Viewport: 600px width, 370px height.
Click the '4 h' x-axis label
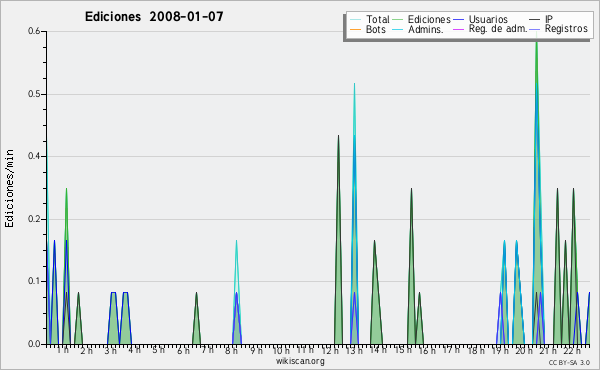[x=134, y=350]
